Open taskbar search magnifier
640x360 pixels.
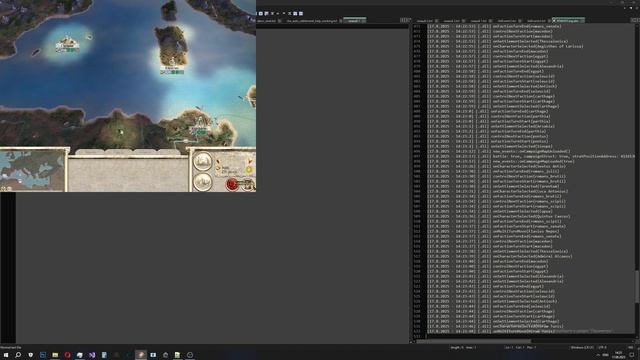(x=18, y=355)
